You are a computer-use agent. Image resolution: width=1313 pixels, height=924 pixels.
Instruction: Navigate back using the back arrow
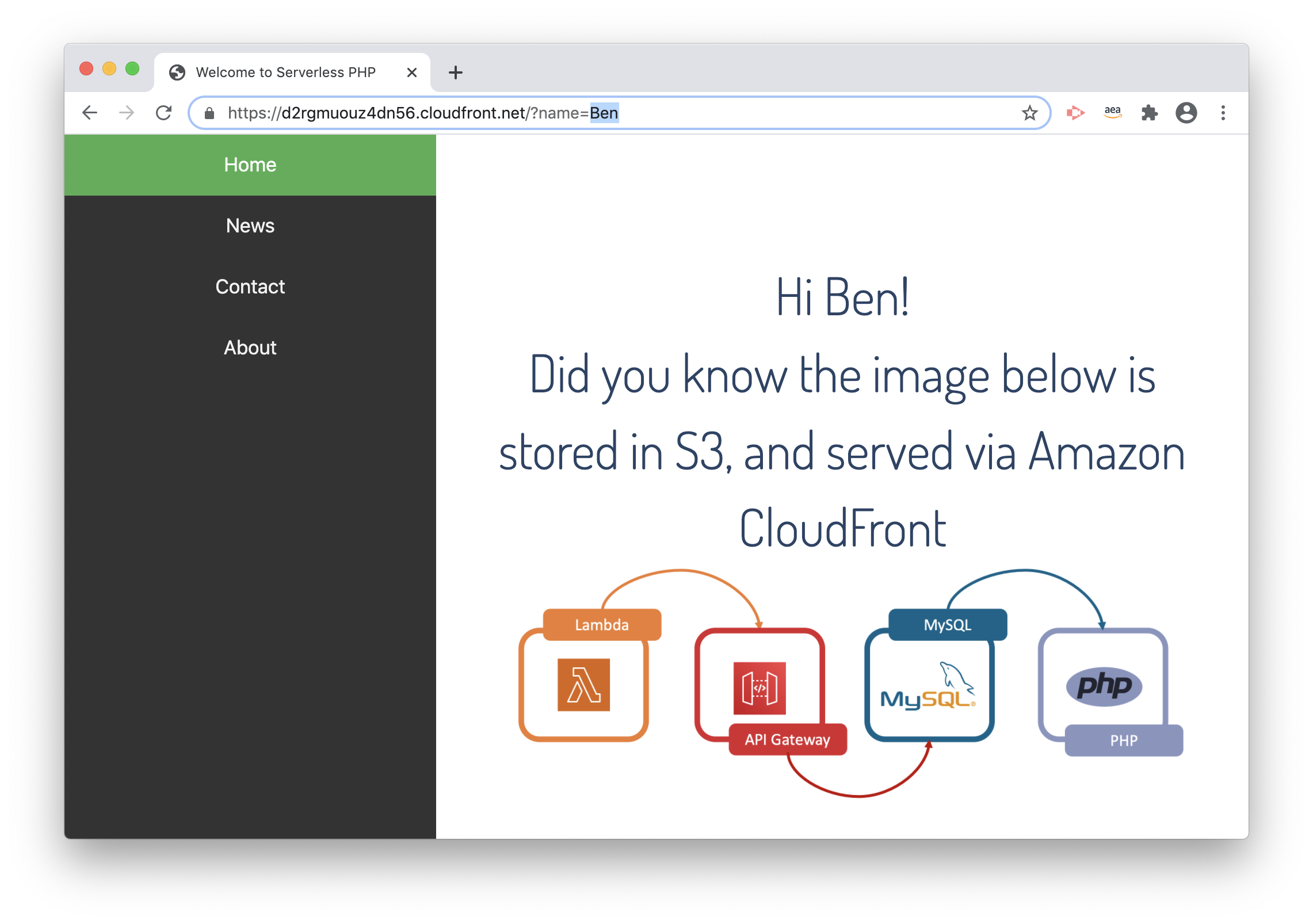coord(90,113)
